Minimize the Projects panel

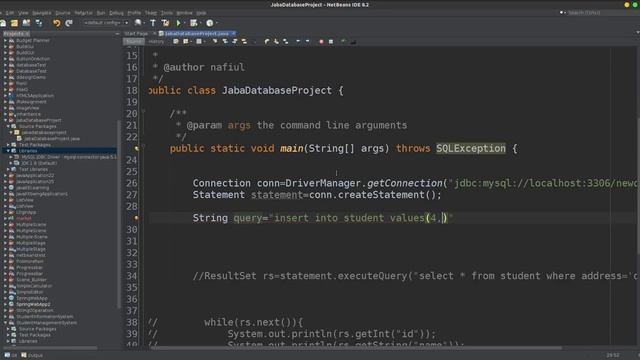click(x=117, y=34)
